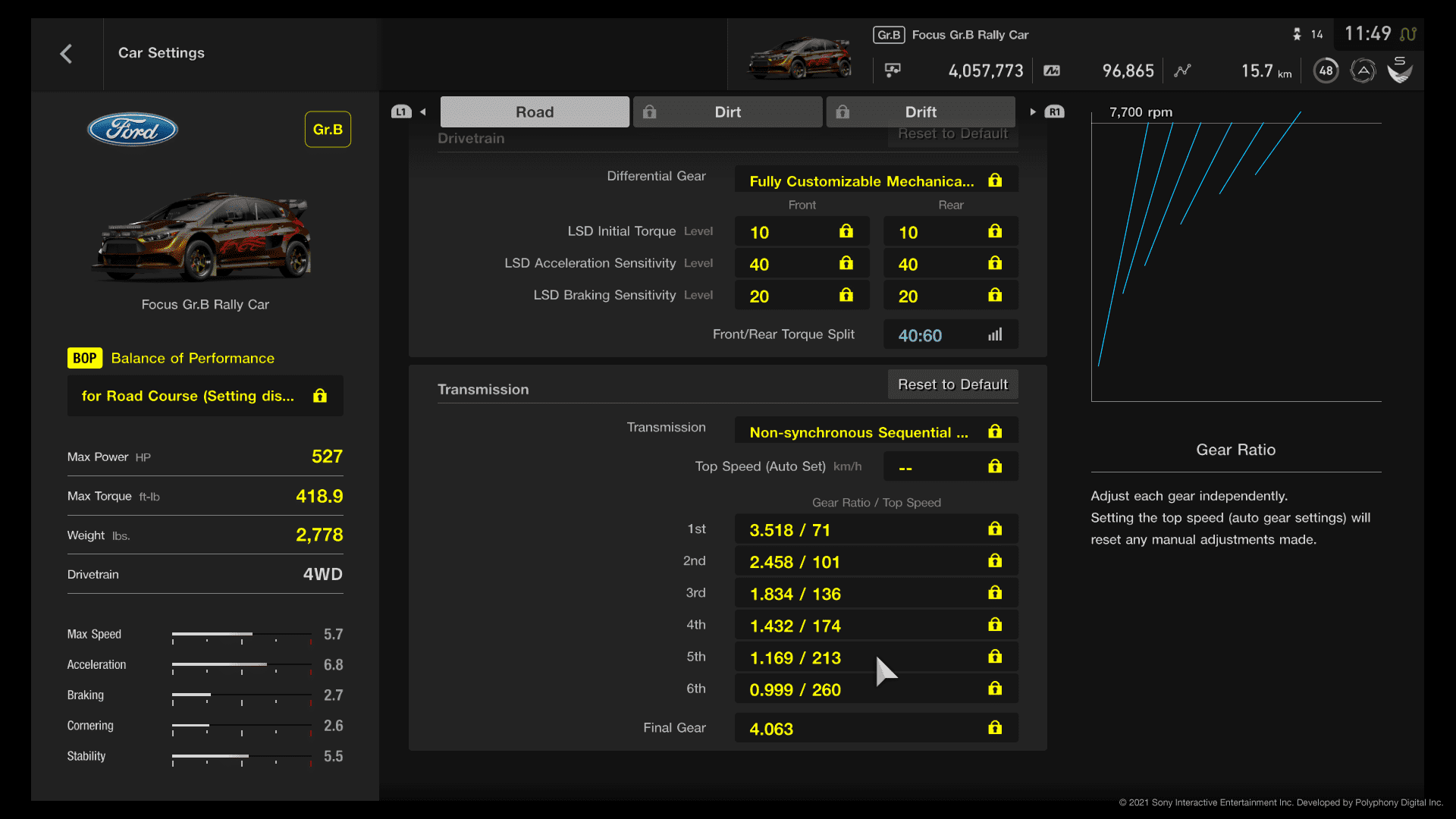Click lock on front LSD Initial Torque
Screen dimensions: 1456x819
[x=846, y=231]
